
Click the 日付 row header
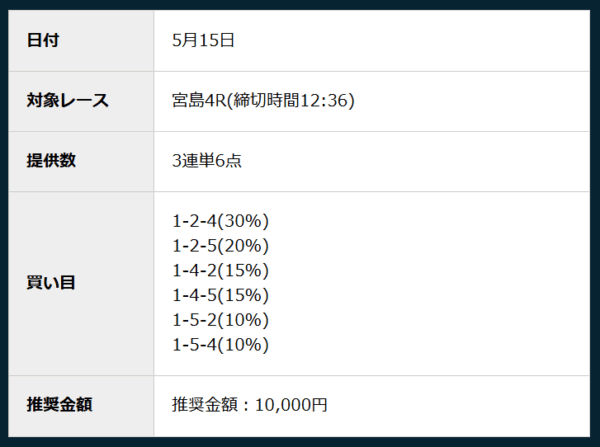coord(42,41)
